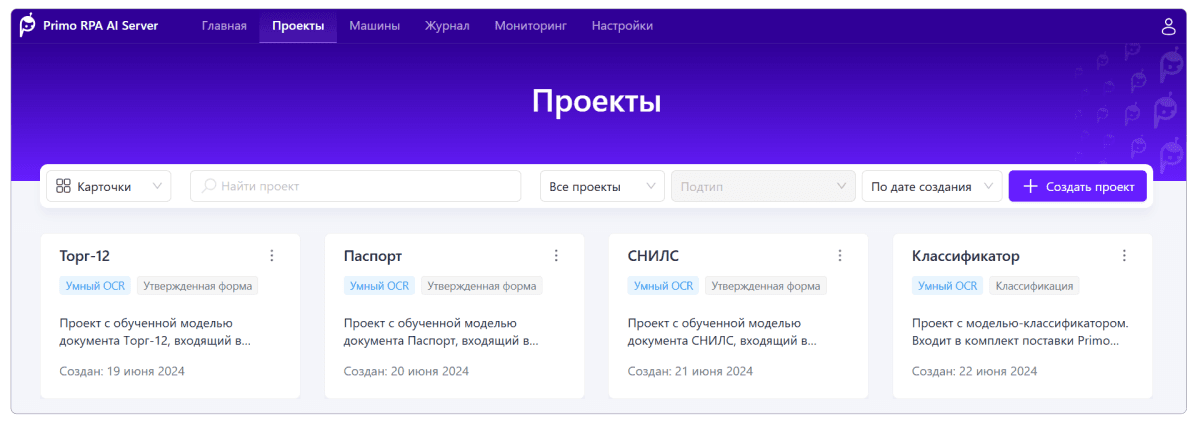
Task: Go to the Главная tab
Action: [224, 26]
